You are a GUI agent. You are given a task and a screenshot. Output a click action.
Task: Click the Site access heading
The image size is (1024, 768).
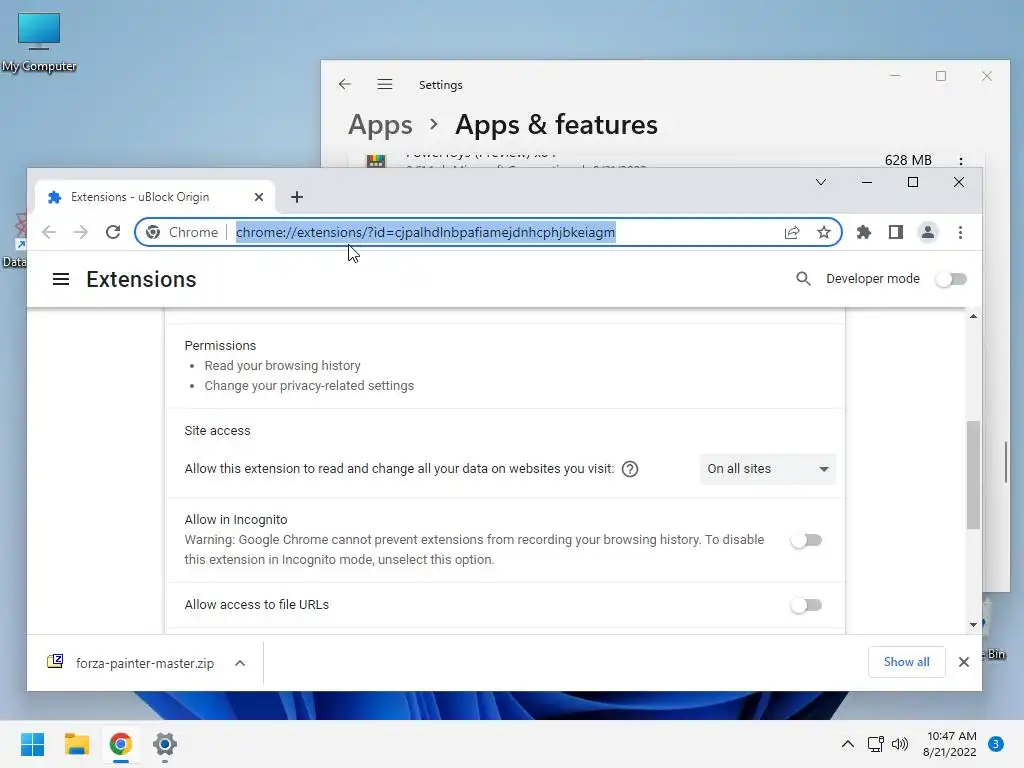[x=217, y=431]
